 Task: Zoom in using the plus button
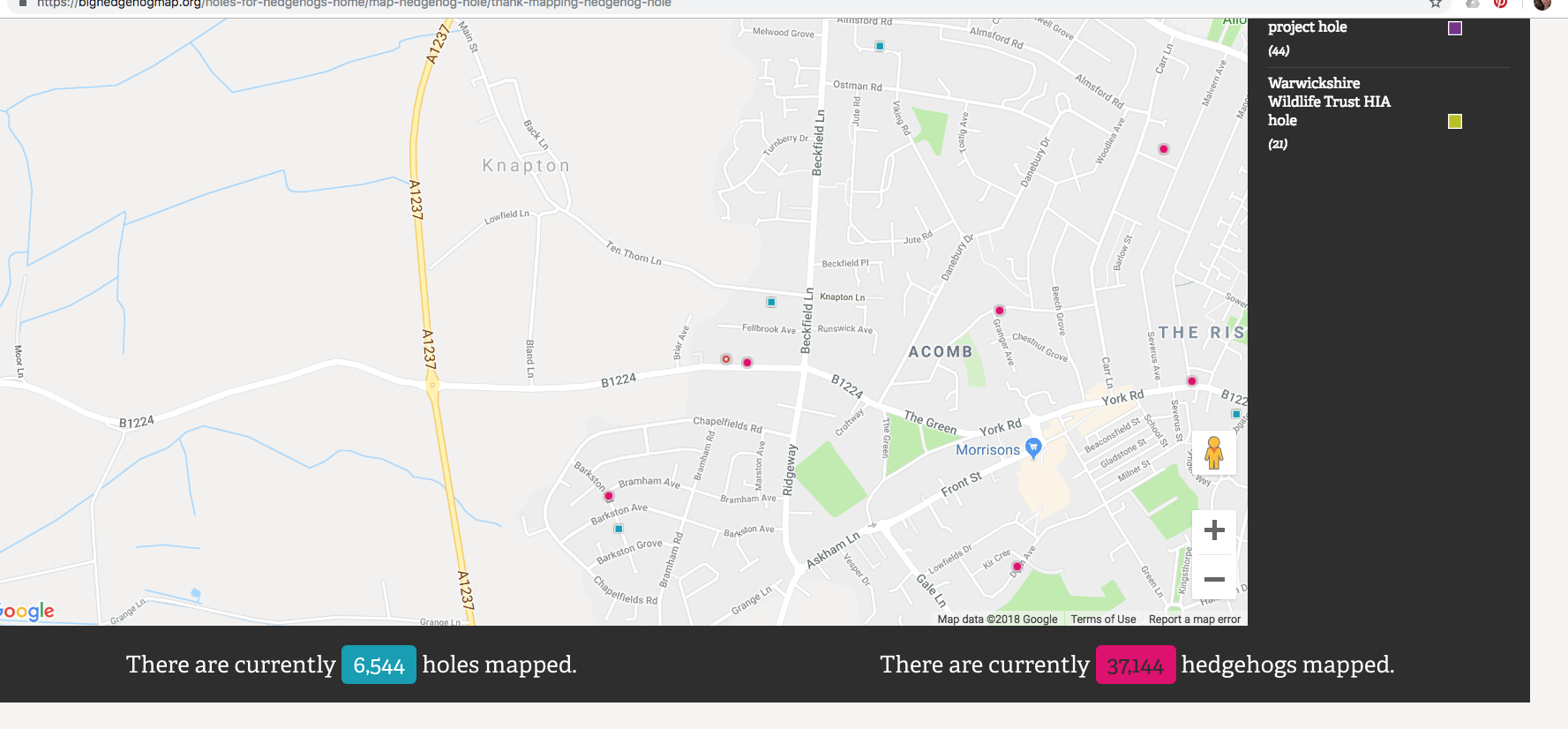pyautogui.click(x=1214, y=530)
